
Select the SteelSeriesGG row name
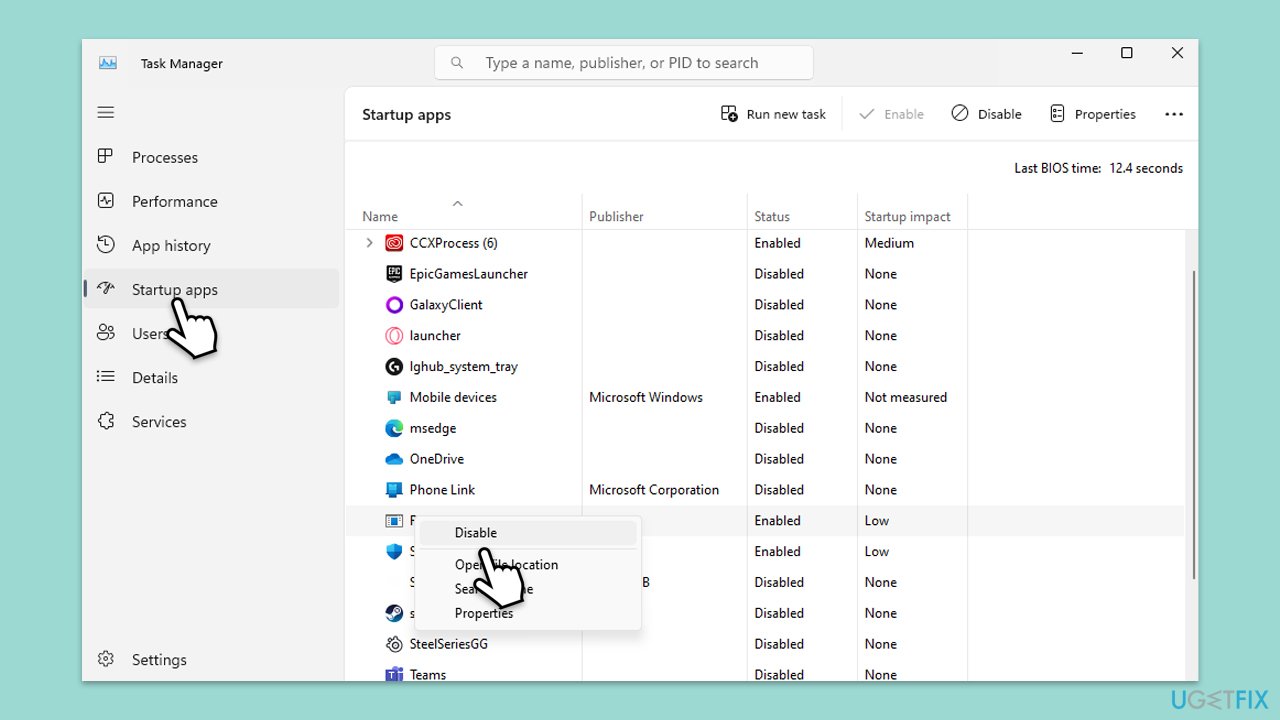coord(449,644)
